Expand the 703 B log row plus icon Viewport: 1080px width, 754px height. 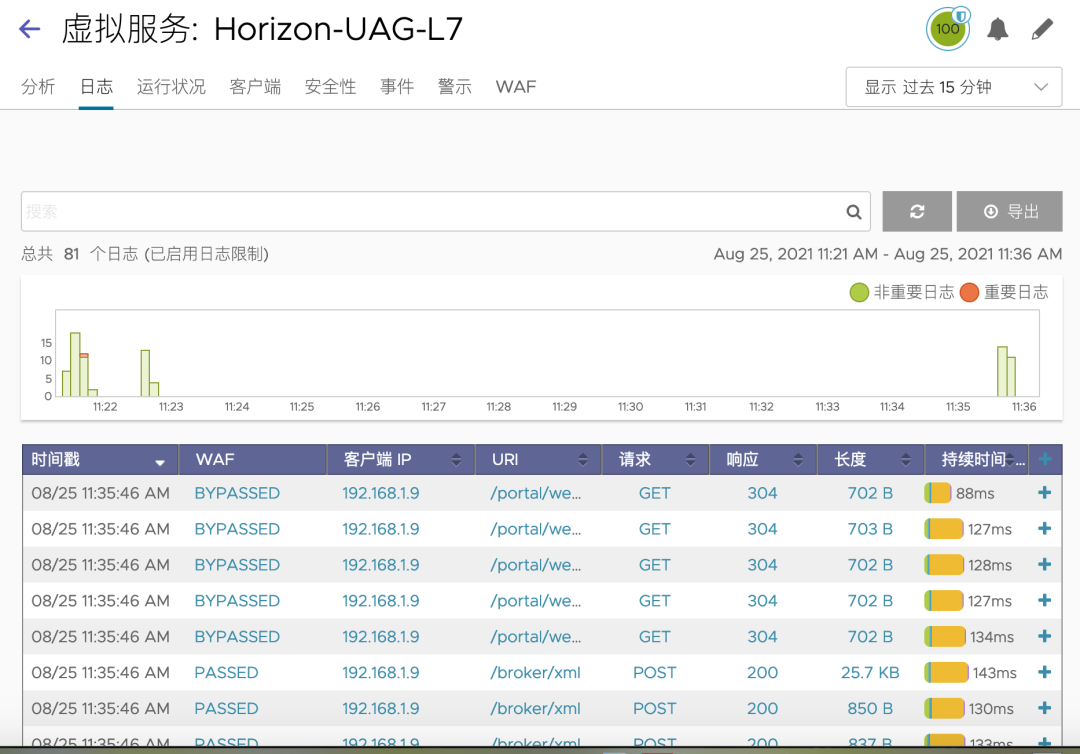tap(1044, 529)
